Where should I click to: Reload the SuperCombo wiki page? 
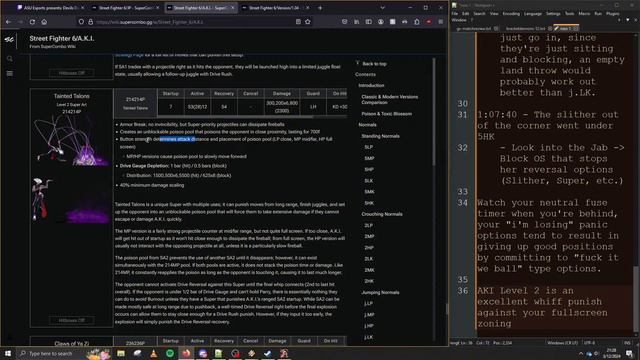32,22
